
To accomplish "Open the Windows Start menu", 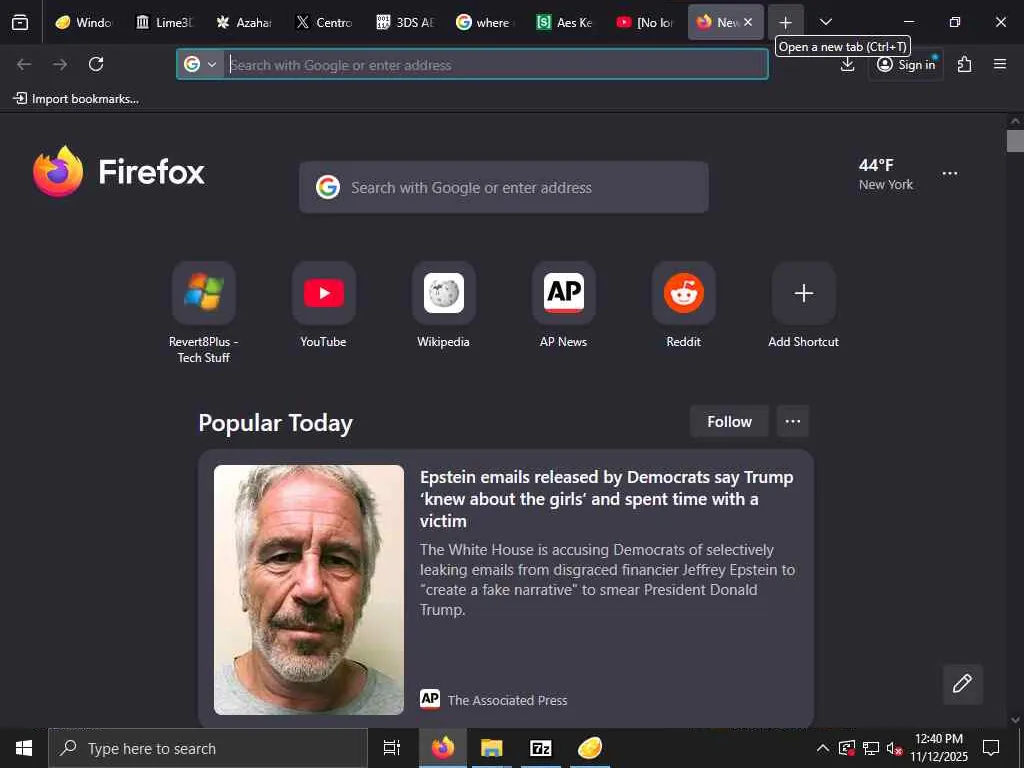I will click(x=24, y=748).
